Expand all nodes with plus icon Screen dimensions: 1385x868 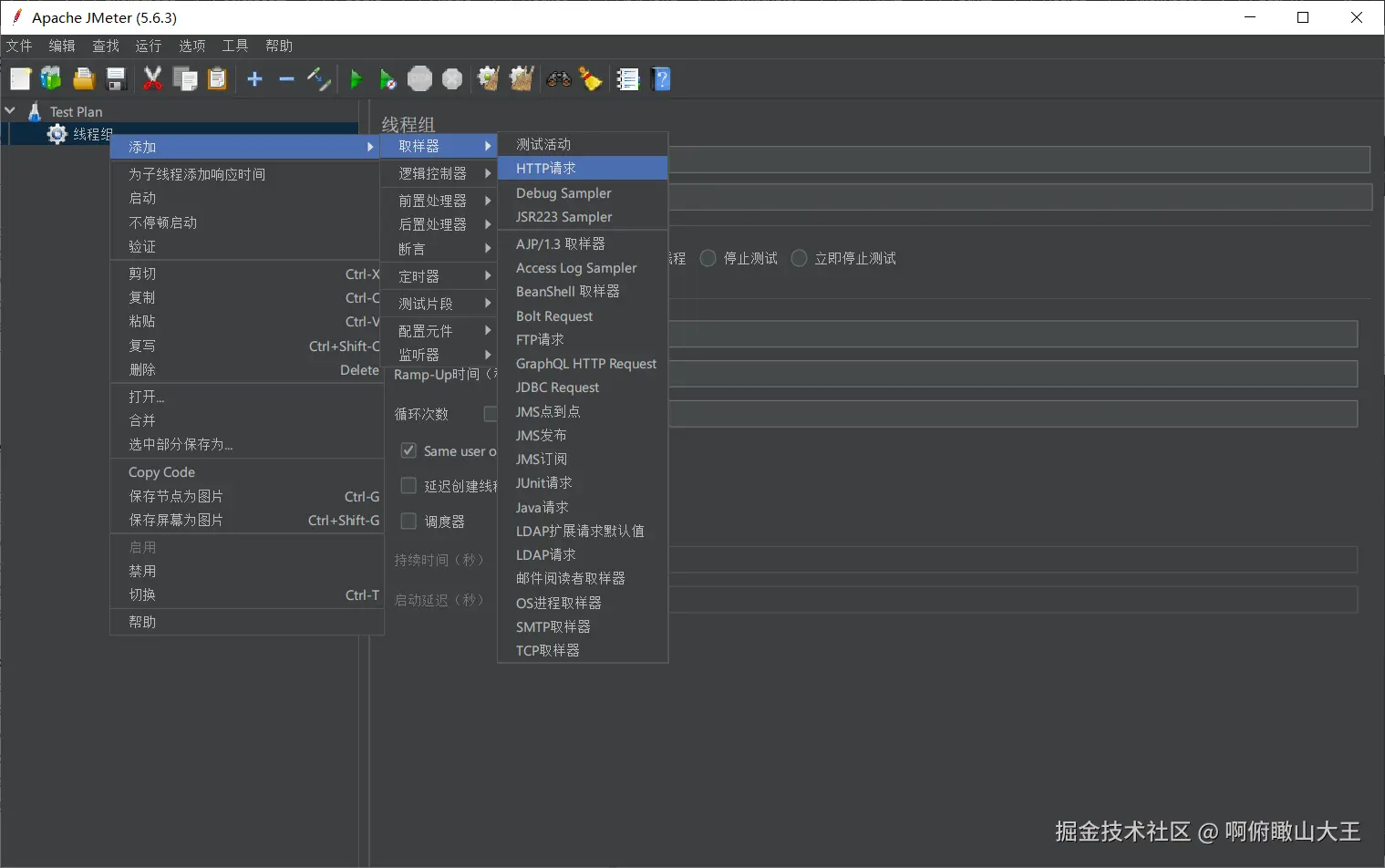[255, 79]
